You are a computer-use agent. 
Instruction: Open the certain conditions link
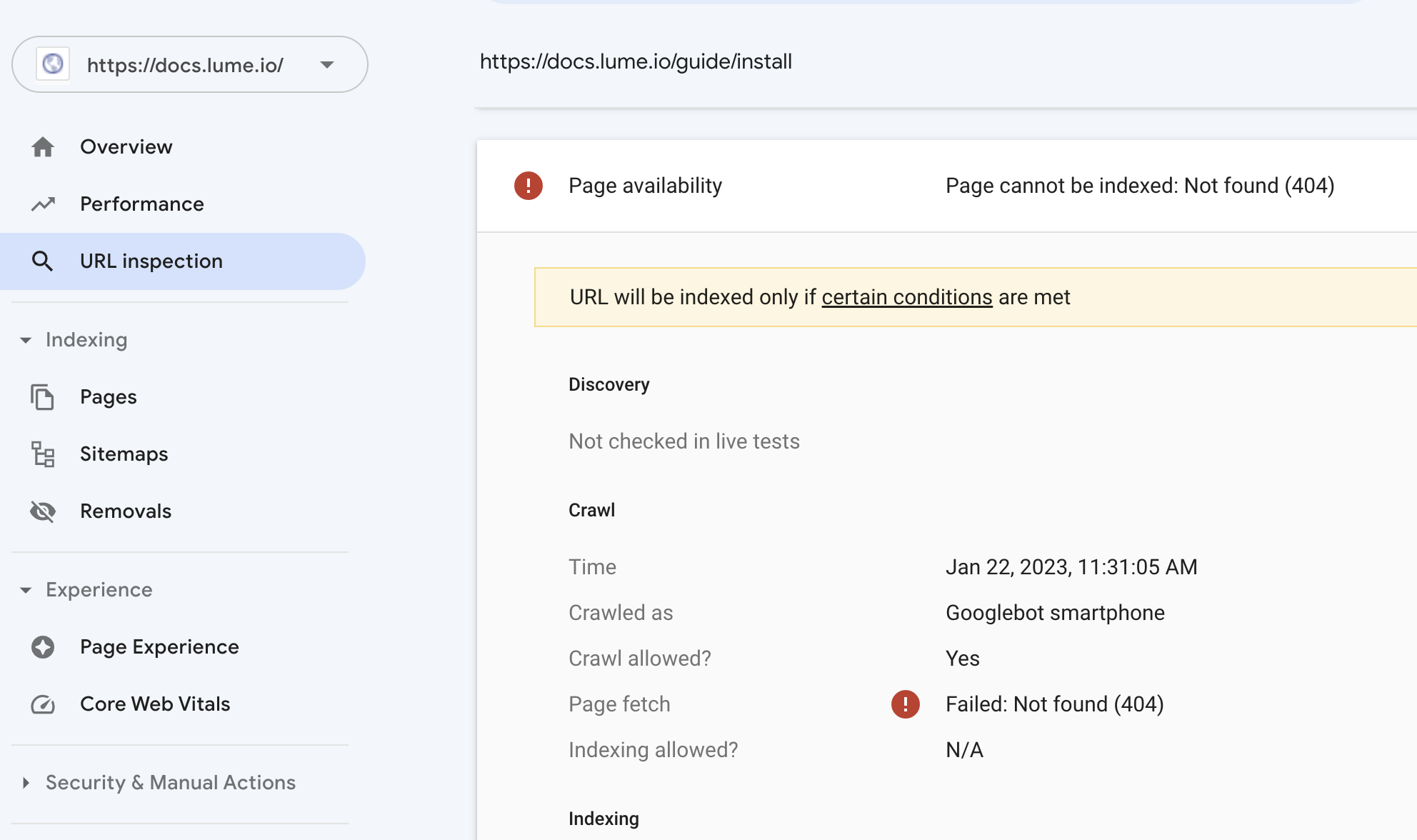click(907, 297)
